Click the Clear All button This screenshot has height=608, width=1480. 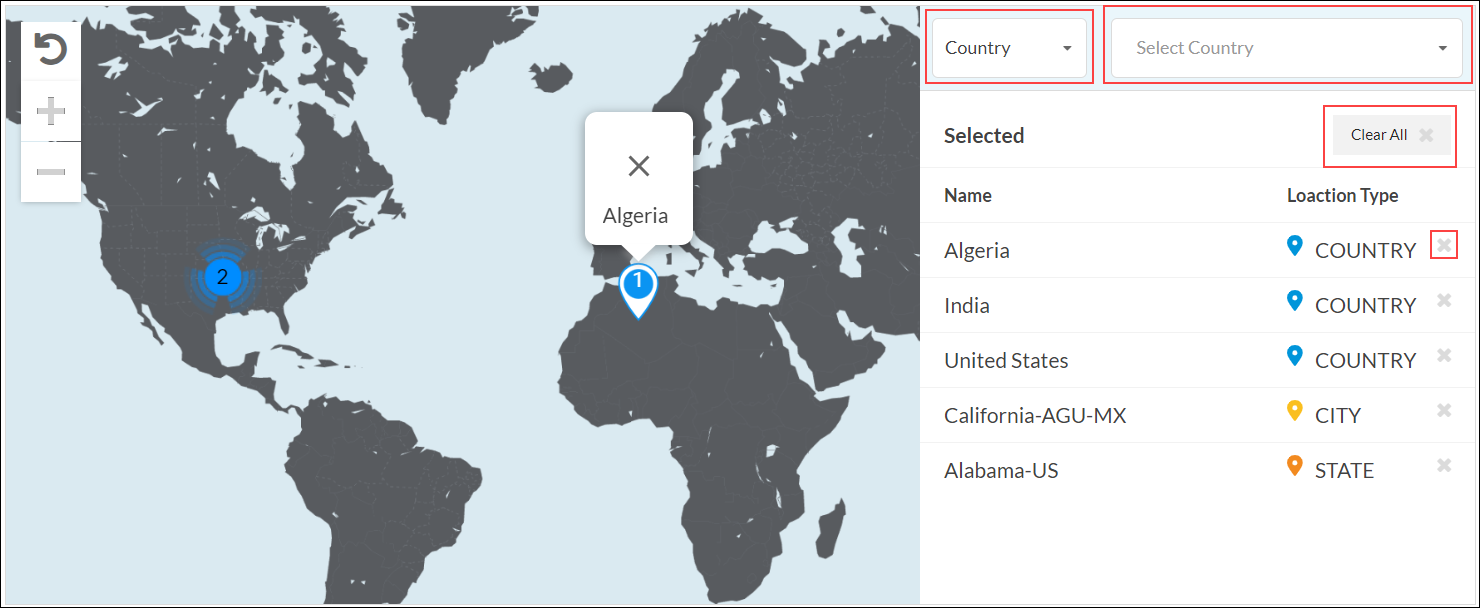pos(1391,135)
